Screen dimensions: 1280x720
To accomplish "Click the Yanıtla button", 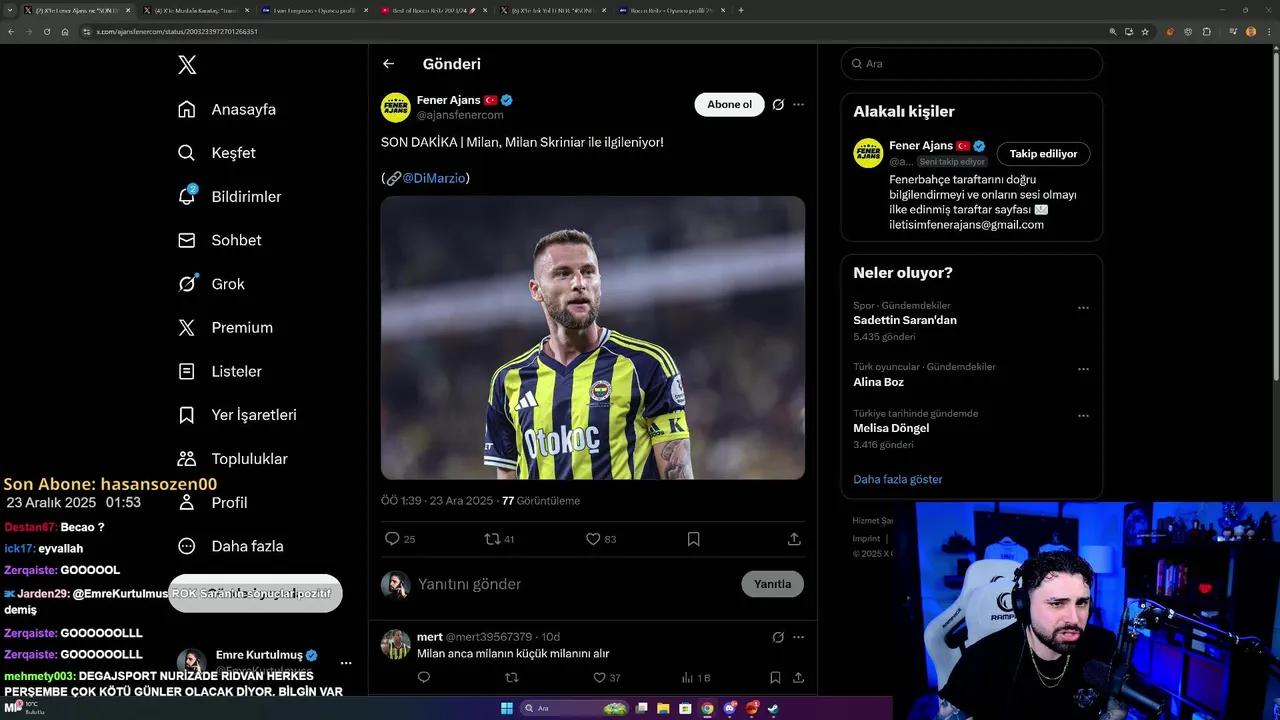I will (x=772, y=584).
